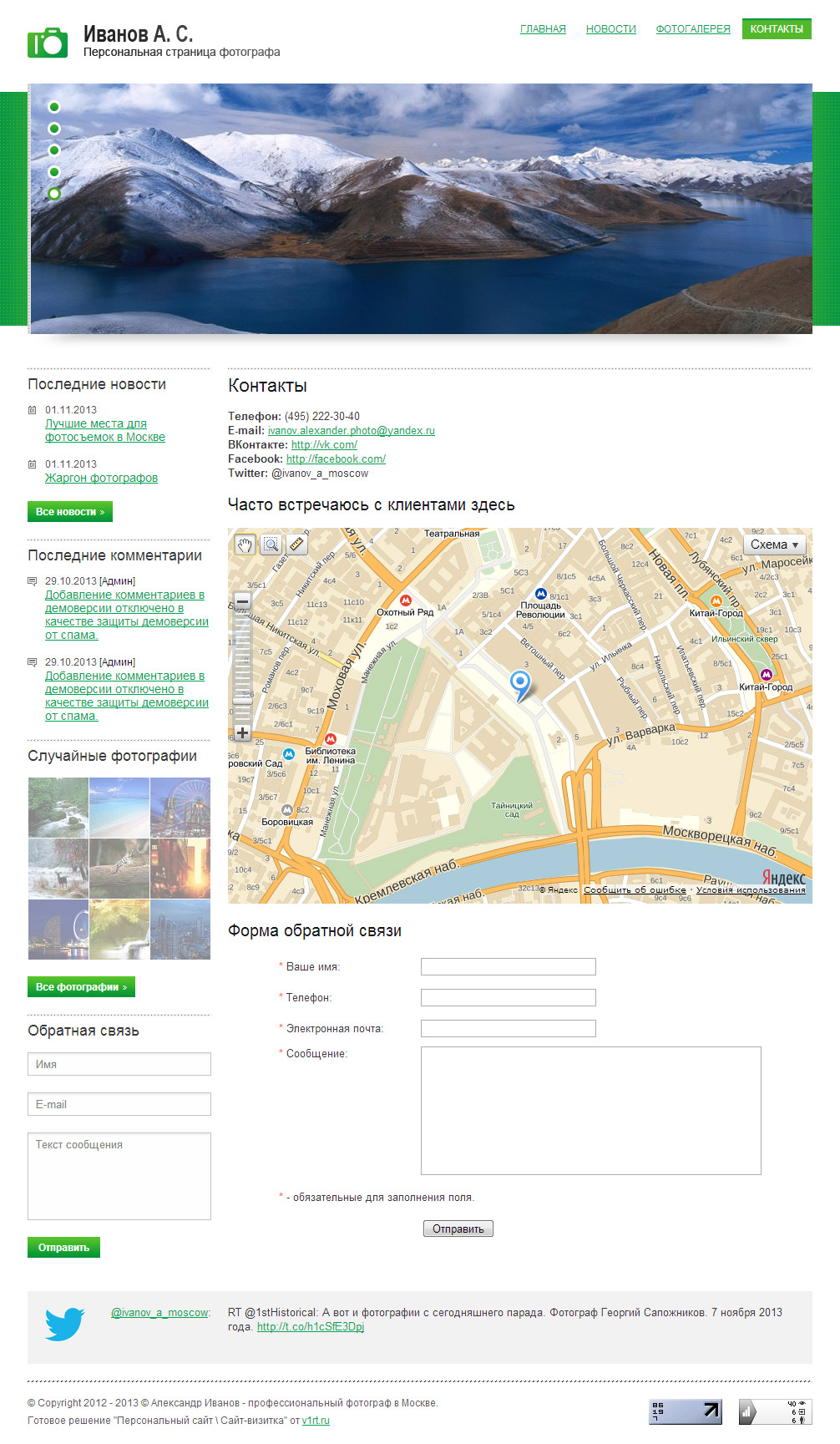
Task: Select the third slideshow dot indicator
Action: coord(54,150)
